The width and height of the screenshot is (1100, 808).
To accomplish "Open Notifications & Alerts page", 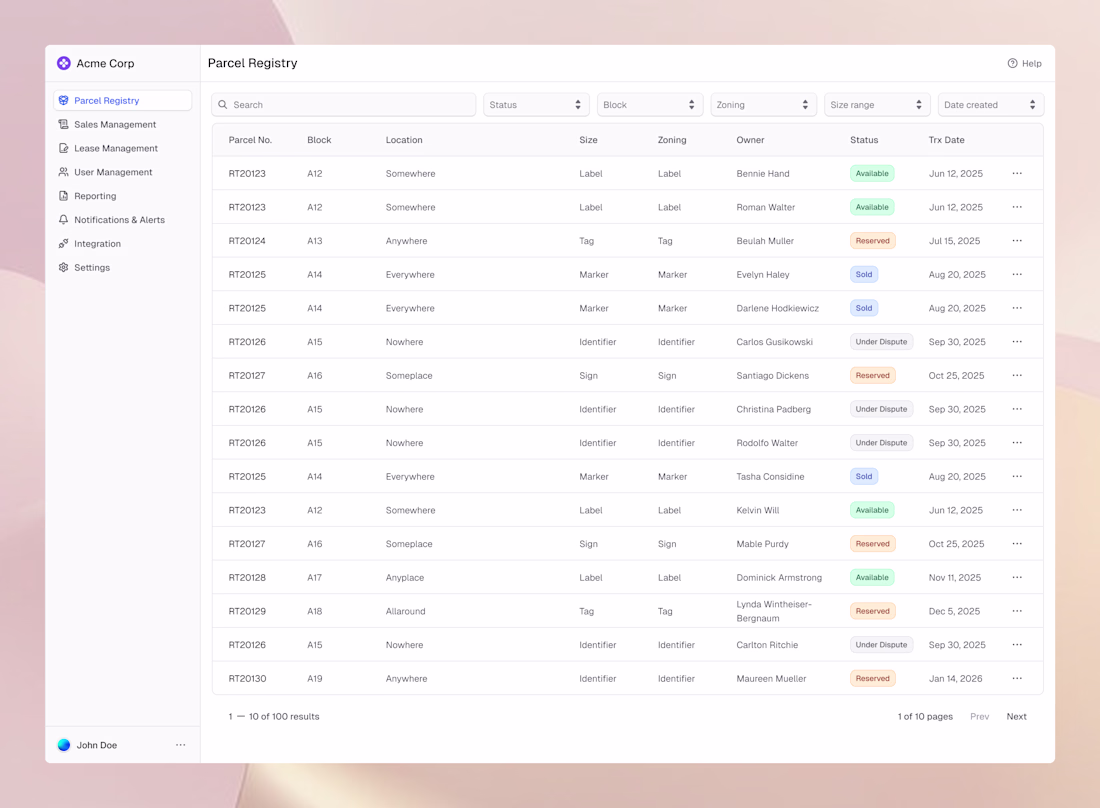I will [x=123, y=220].
